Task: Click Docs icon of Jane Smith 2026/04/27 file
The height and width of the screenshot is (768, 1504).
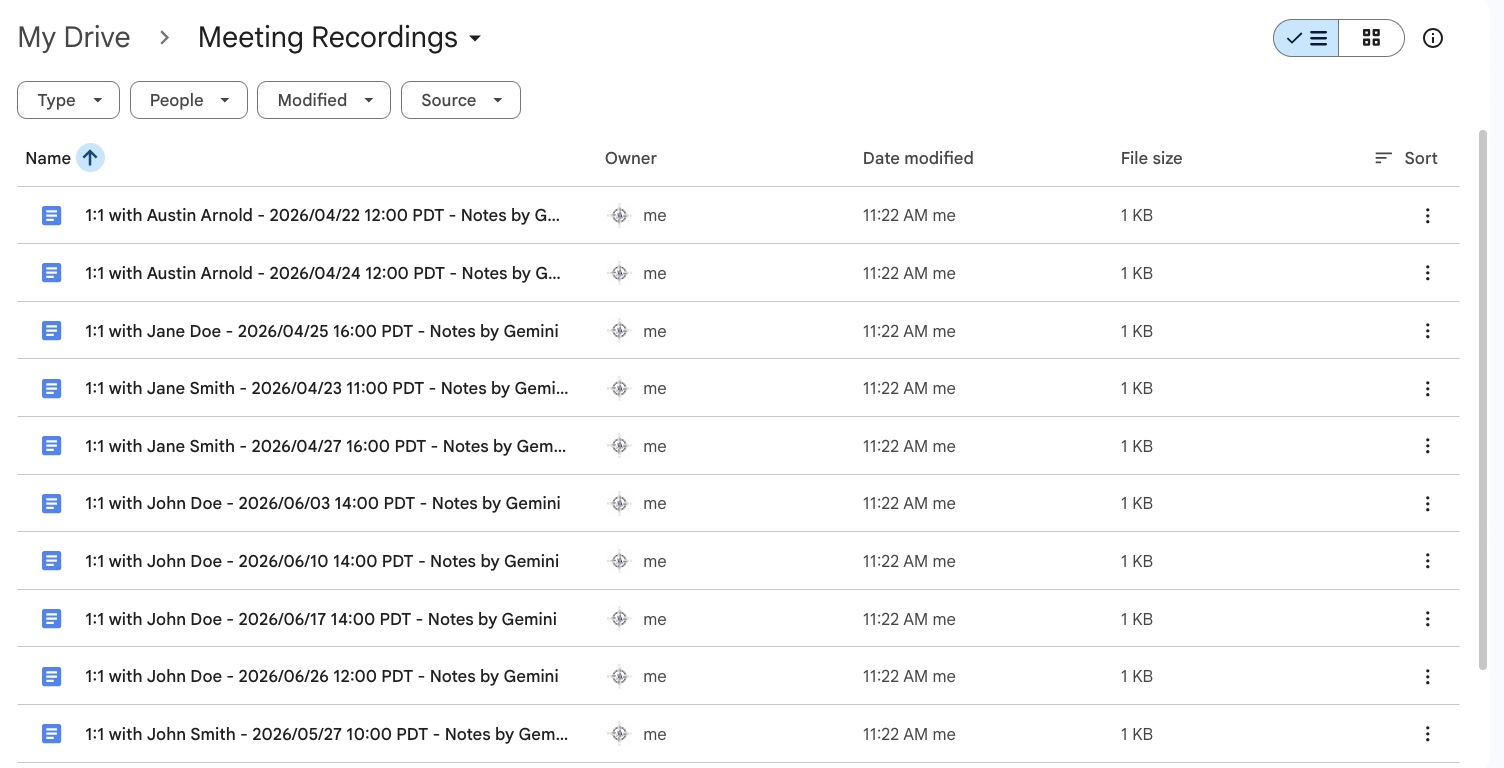Action: (52, 446)
